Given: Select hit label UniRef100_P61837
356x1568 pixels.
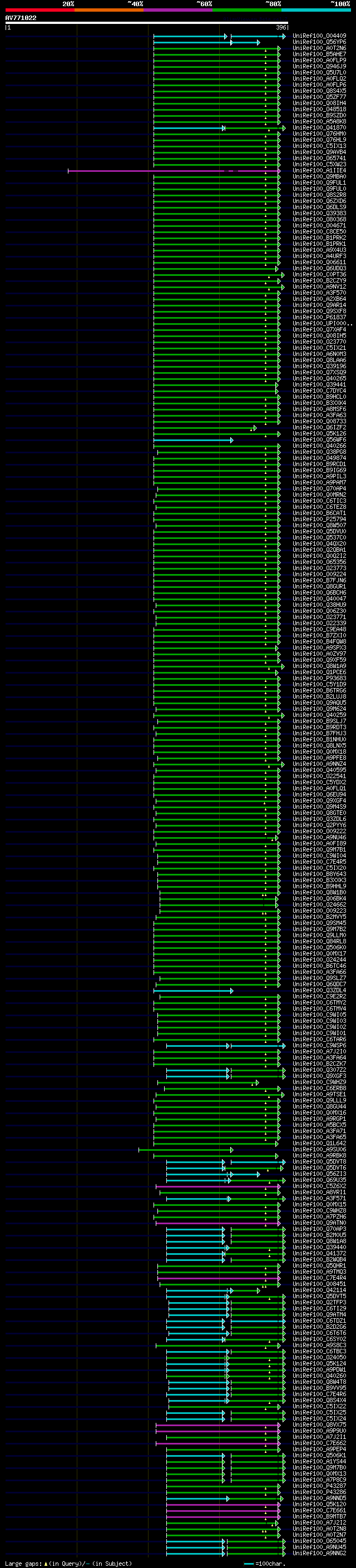Looking at the screenshot, I should click(x=319, y=317).
